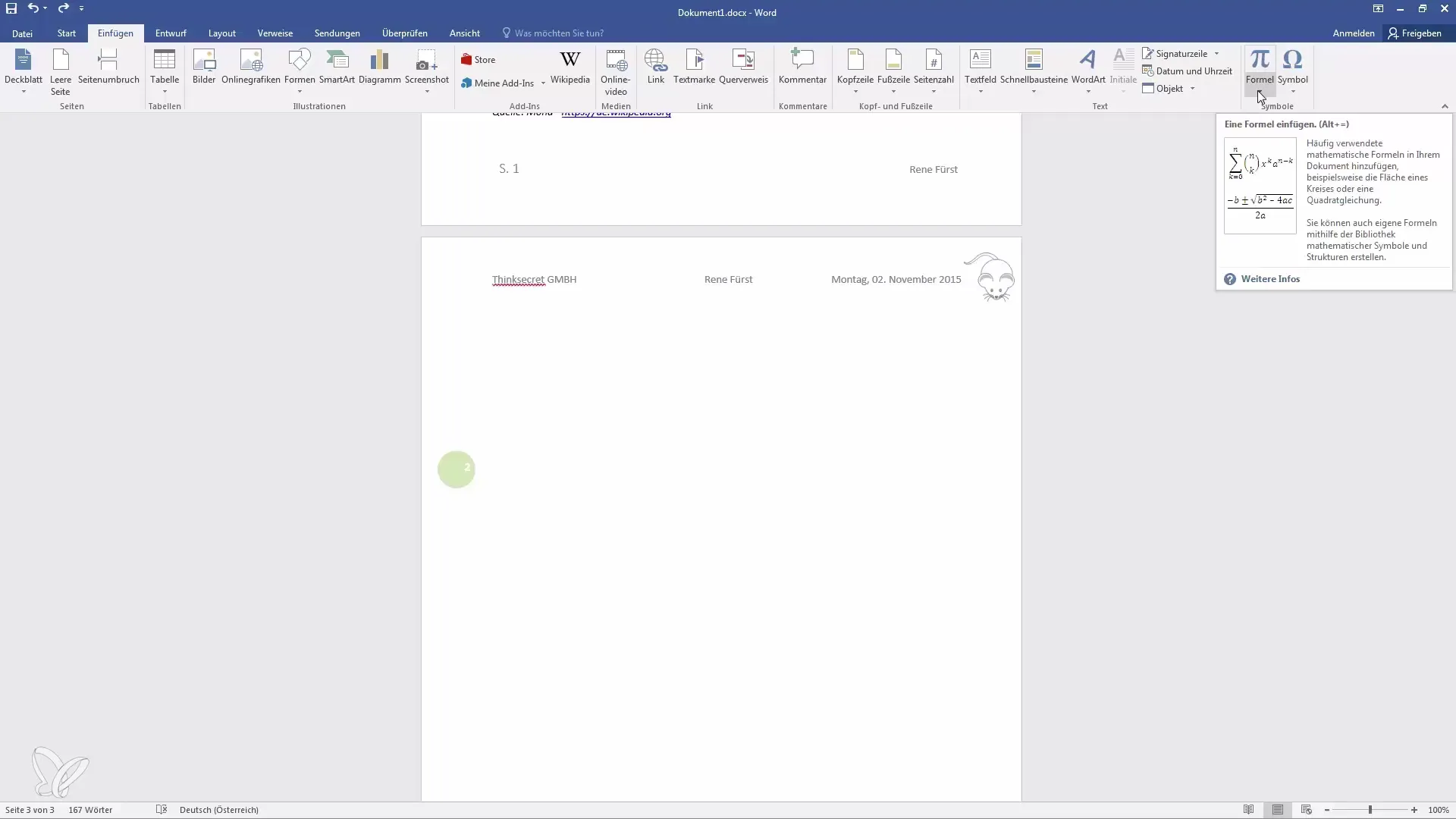Insert an Onlinevideo
1456x819 pixels.
tap(616, 71)
